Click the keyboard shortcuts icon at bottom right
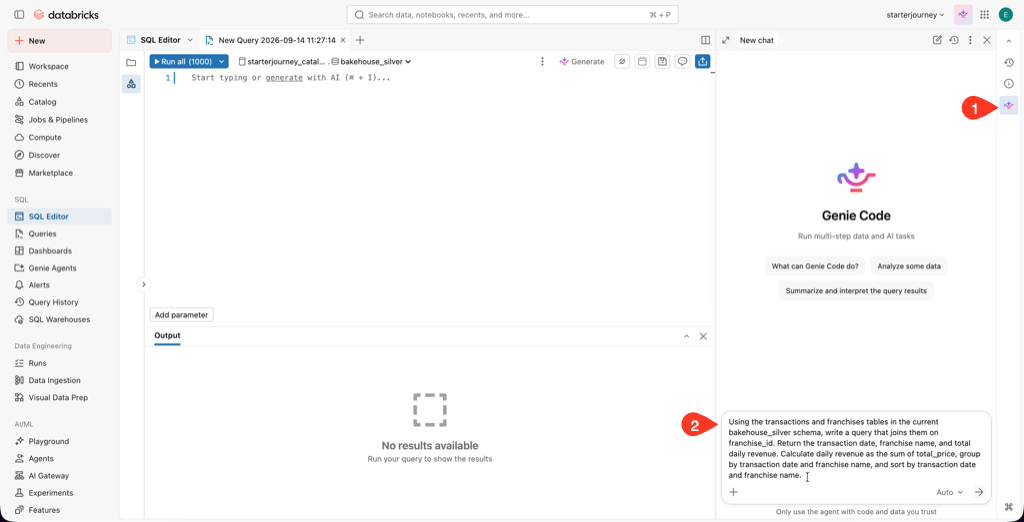This screenshot has height=522, width=1024. point(1009,506)
